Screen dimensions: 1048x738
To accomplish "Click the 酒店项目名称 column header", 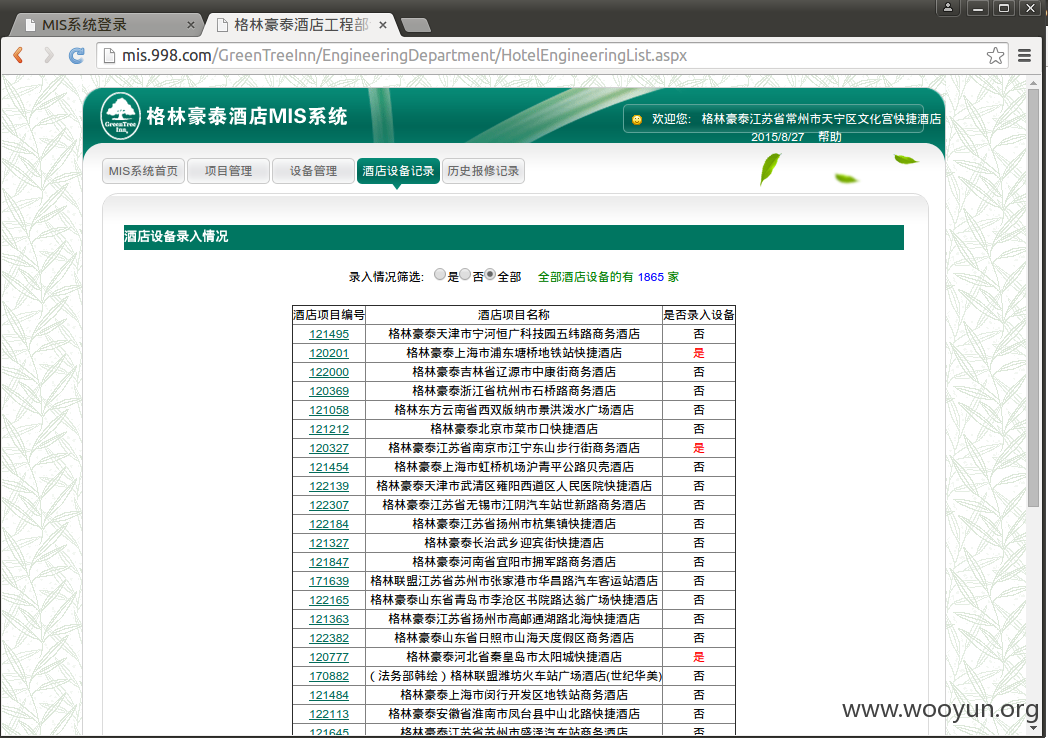I will 514,315.
